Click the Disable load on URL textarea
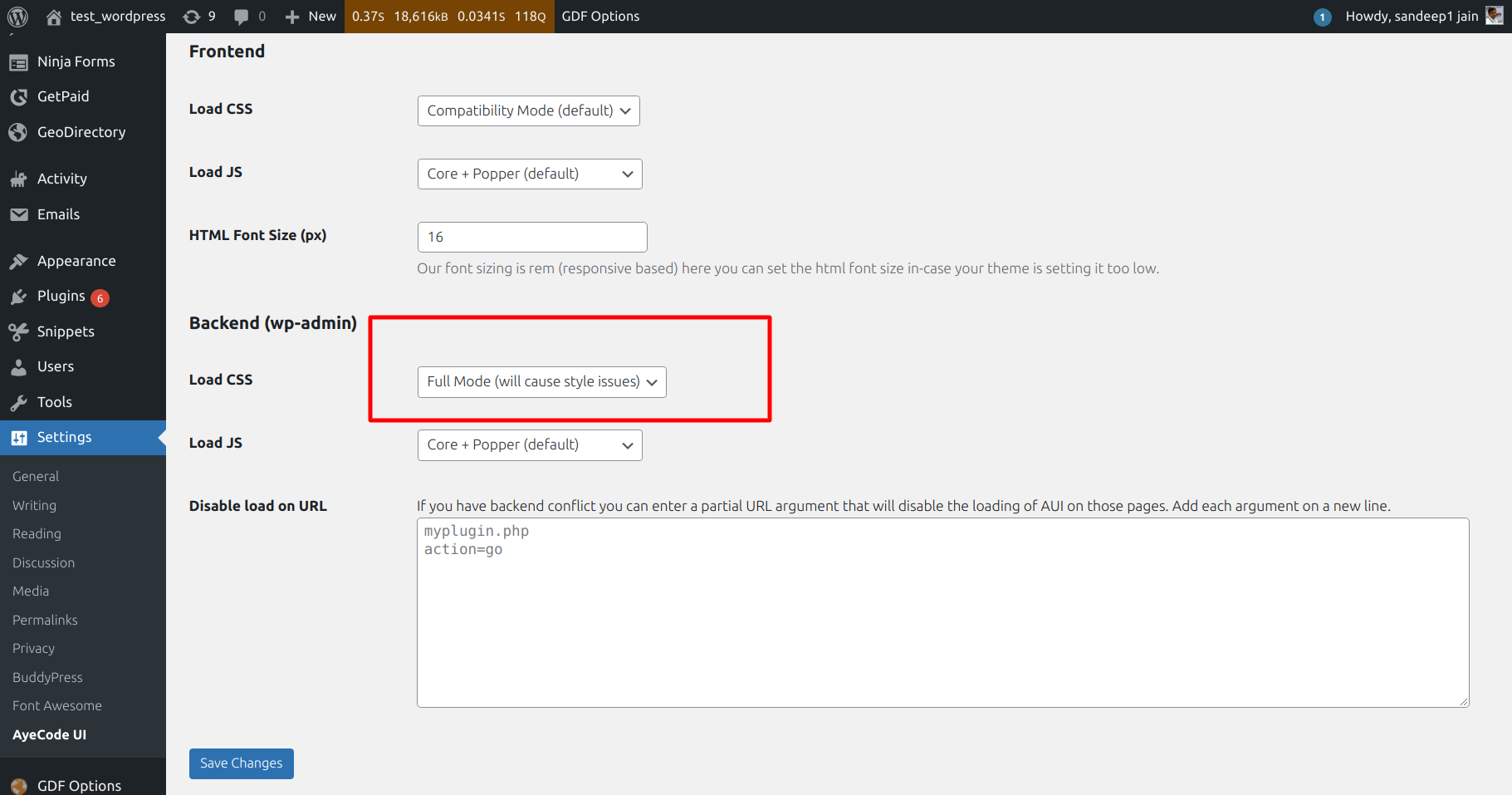Viewport: 1512px width, 795px height. coord(942,612)
